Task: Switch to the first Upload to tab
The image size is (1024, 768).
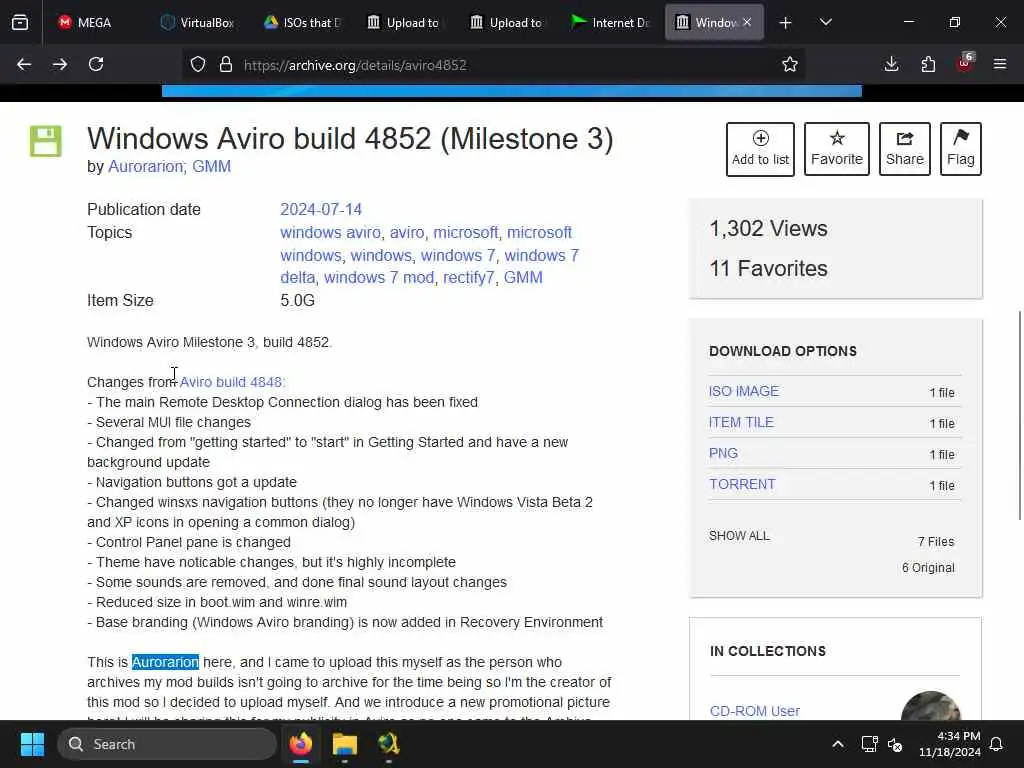Action: pyautogui.click(x=403, y=23)
